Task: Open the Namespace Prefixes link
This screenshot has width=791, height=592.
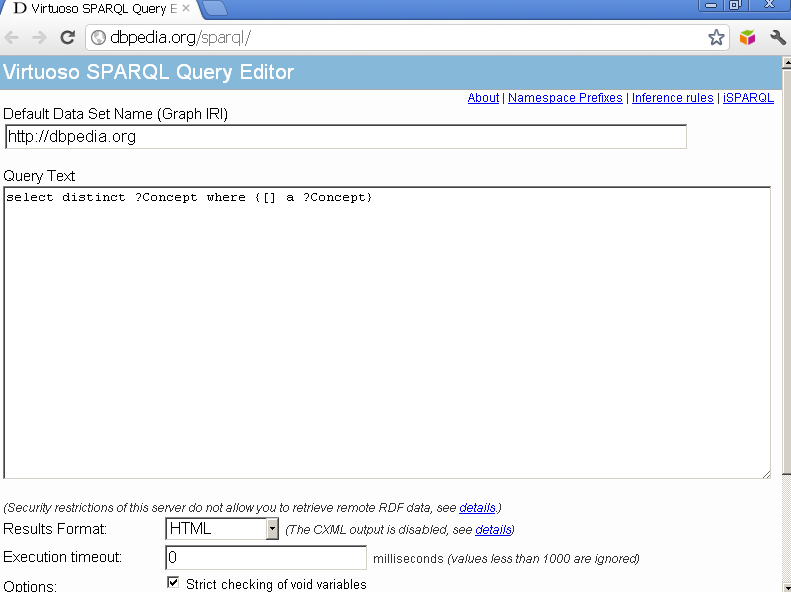Action: (x=565, y=98)
